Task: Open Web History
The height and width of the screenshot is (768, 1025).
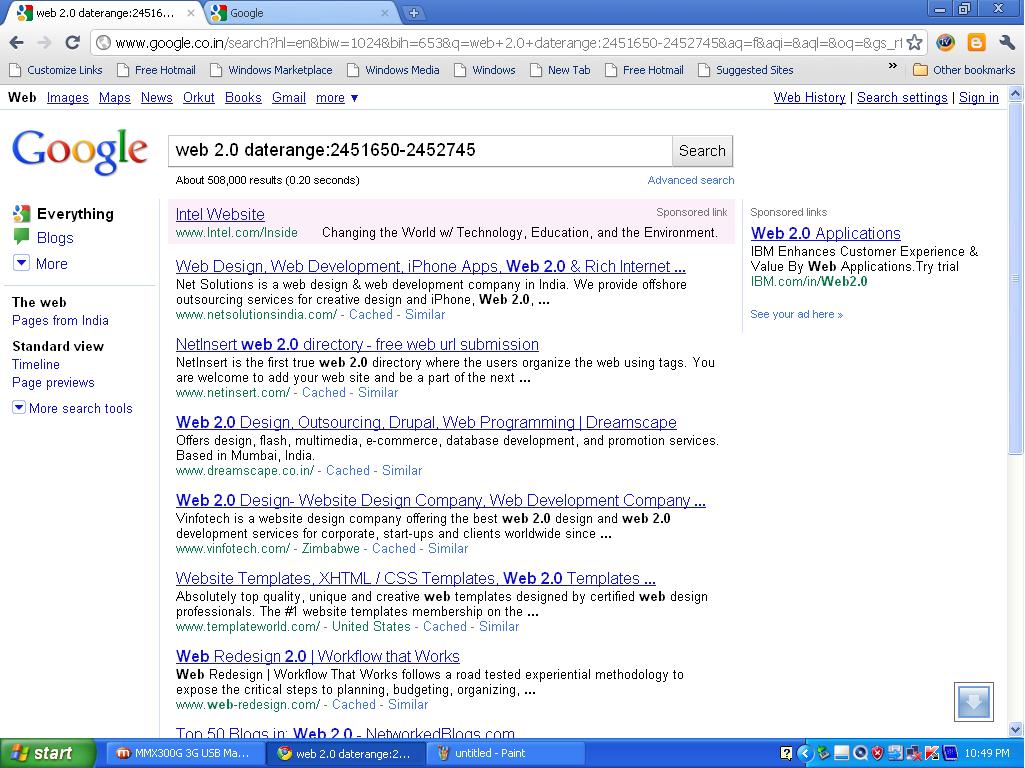Action: (809, 97)
